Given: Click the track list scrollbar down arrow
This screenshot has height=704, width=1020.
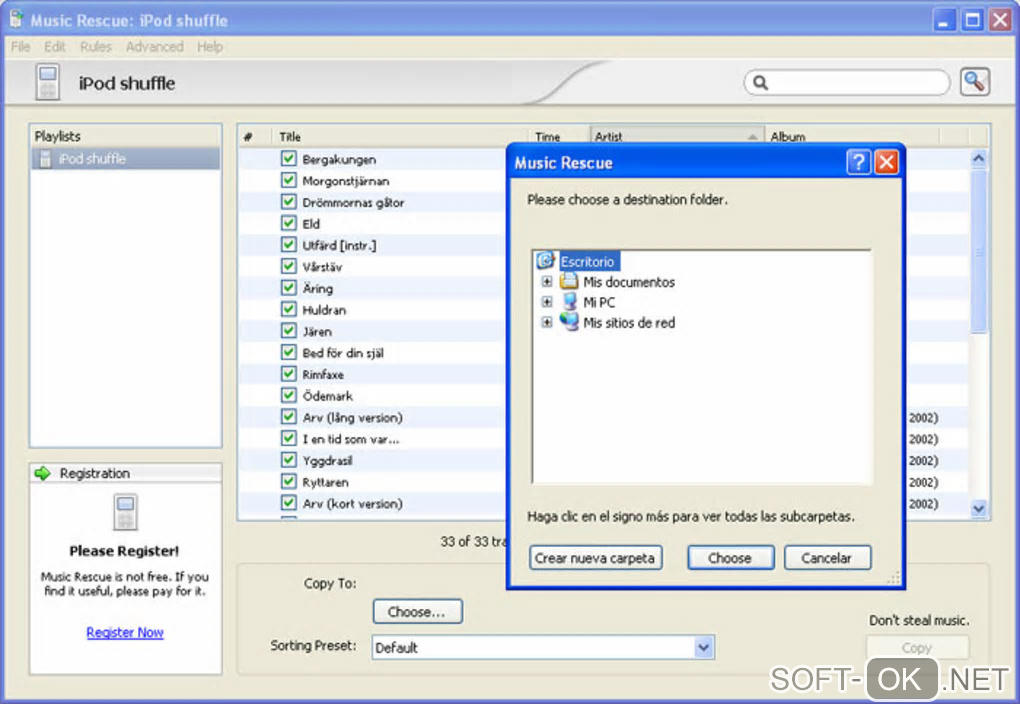Looking at the screenshot, I should [979, 508].
